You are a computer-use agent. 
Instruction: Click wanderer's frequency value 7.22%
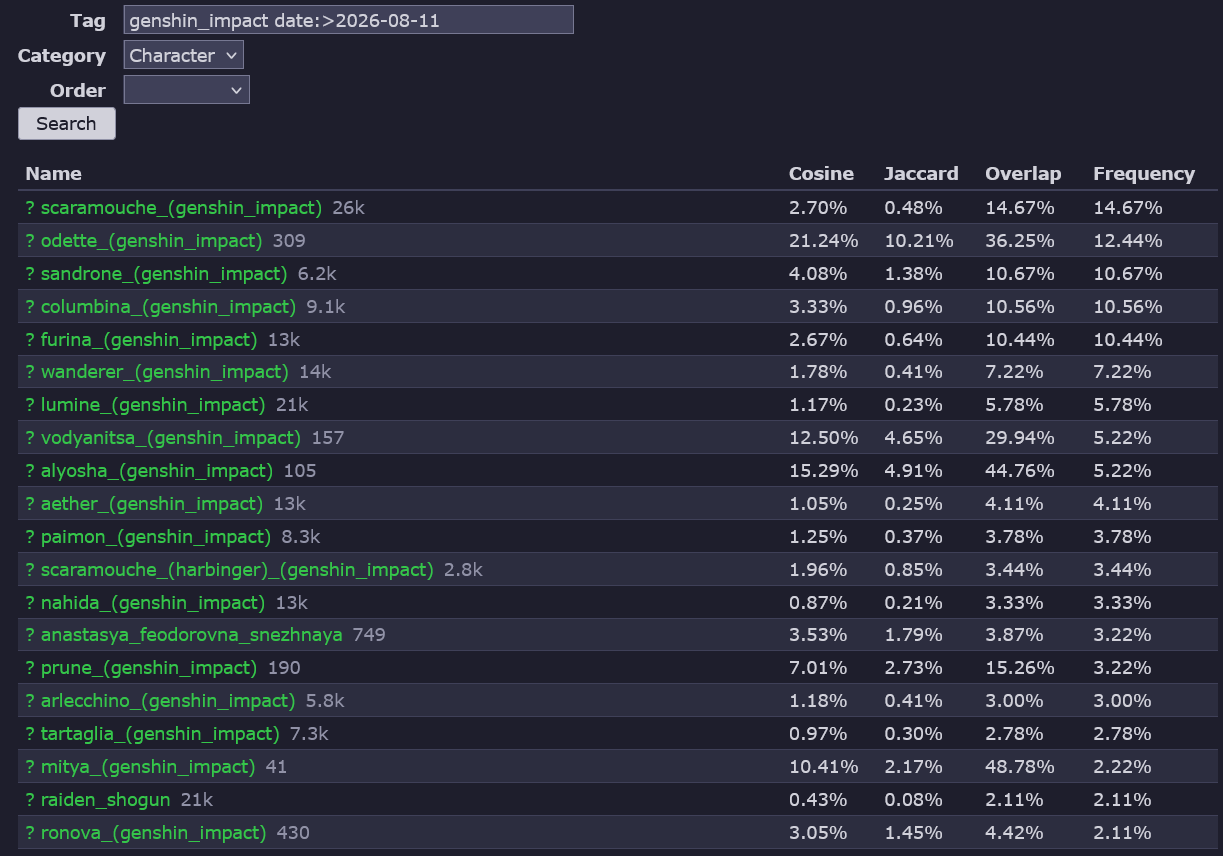(1122, 372)
